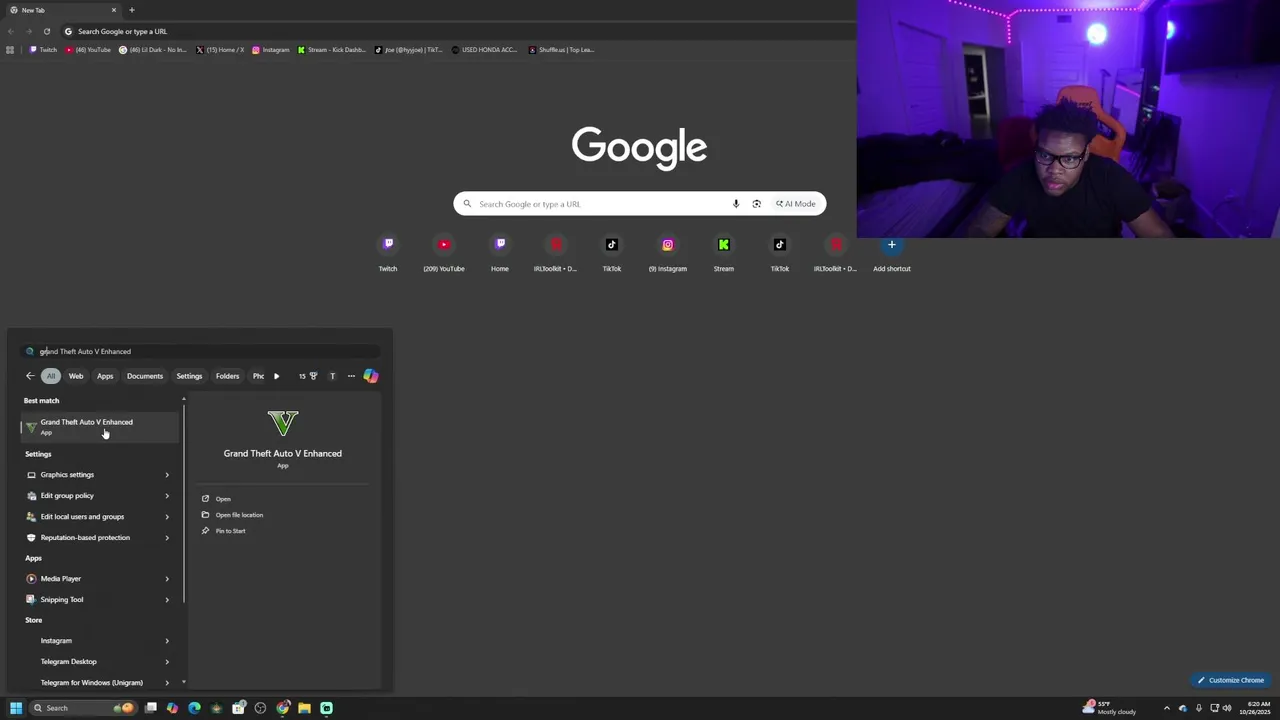Open Stream - Kick Dashboard bookmark
The width and height of the screenshot is (1280, 720).
(x=332, y=50)
